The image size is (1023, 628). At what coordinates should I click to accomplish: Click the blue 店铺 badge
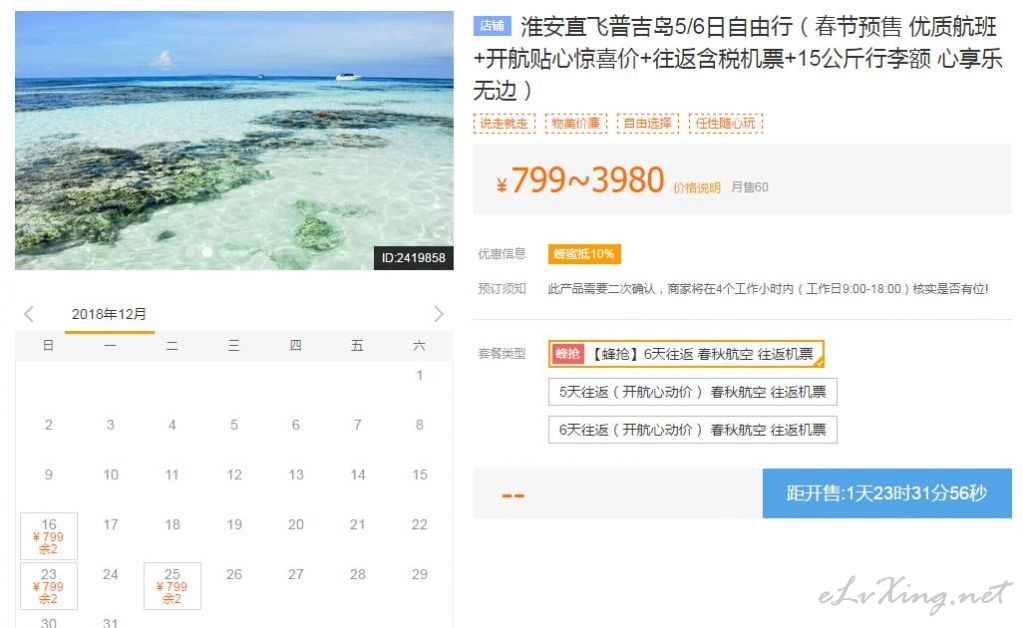[492, 25]
